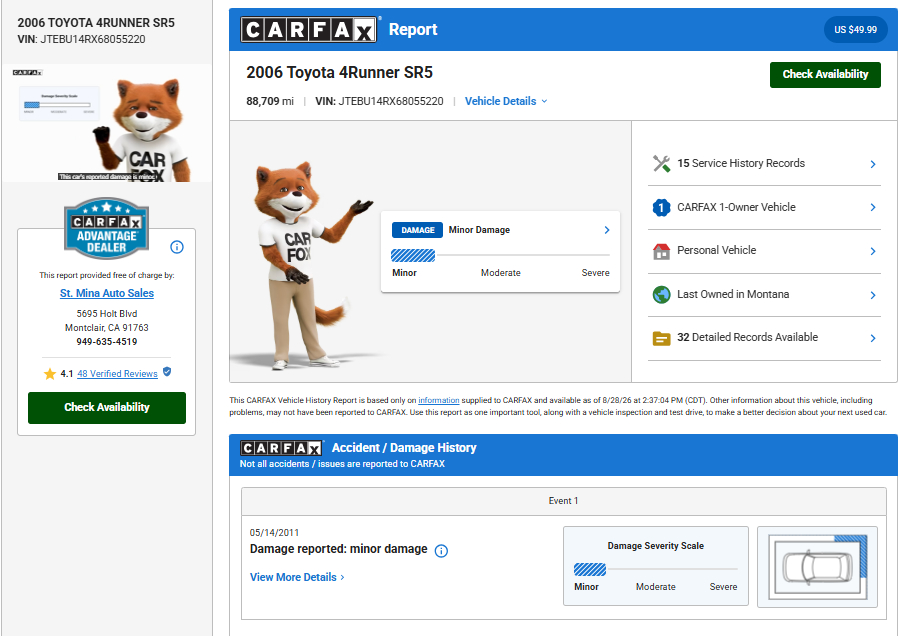The height and width of the screenshot is (636, 900).
Task: Click the CARFAX Advantage Dealer badge
Action: click(x=106, y=228)
